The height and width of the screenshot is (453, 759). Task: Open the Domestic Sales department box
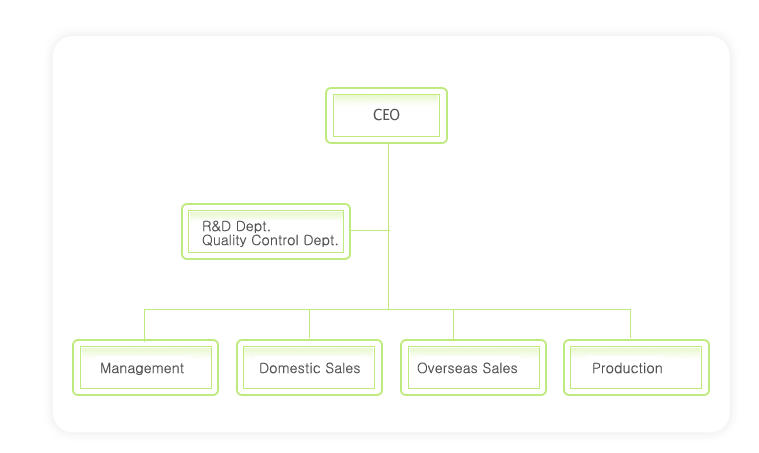click(309, 368)
